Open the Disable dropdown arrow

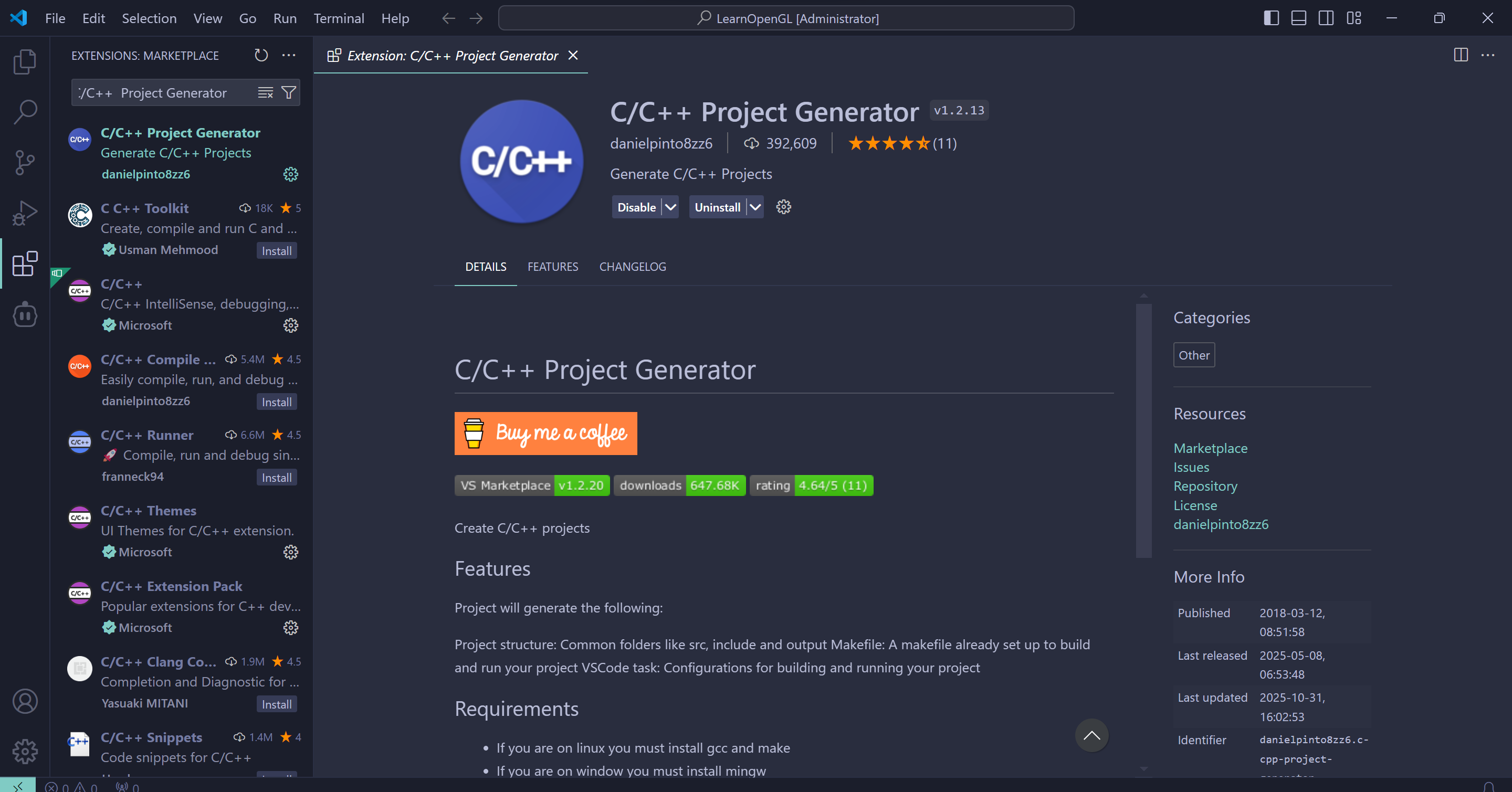pos(670,206)
